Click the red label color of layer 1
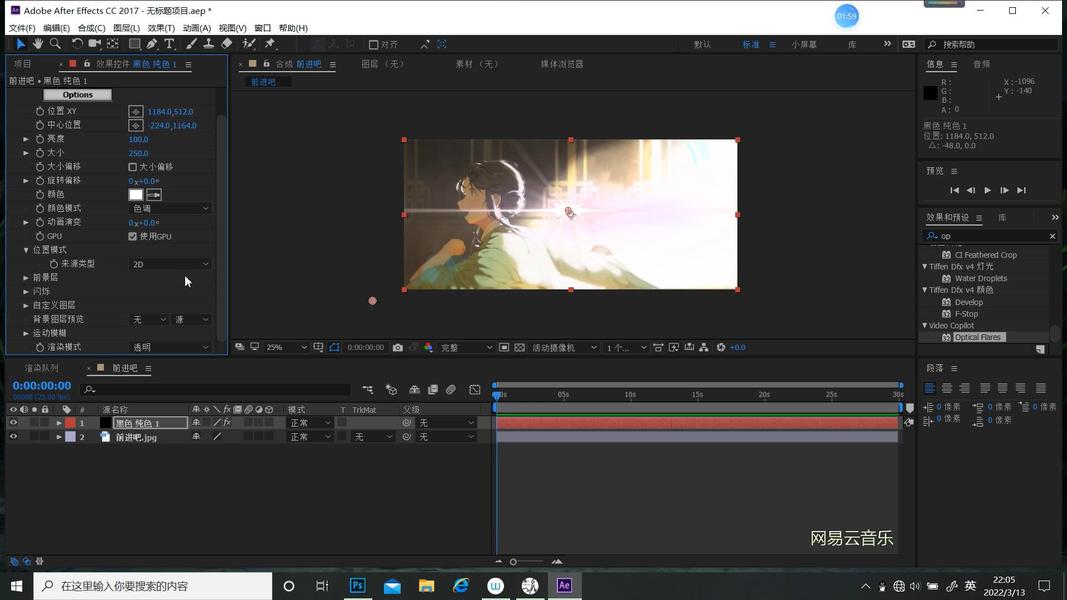 [x=70, y=422]
